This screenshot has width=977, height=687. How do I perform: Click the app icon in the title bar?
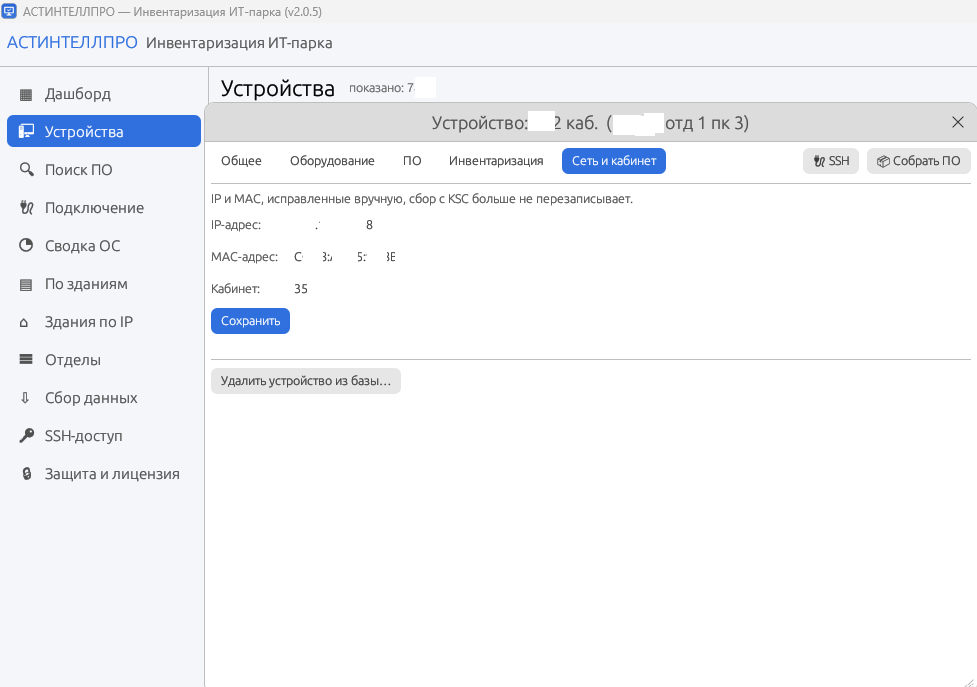[9, 11]
